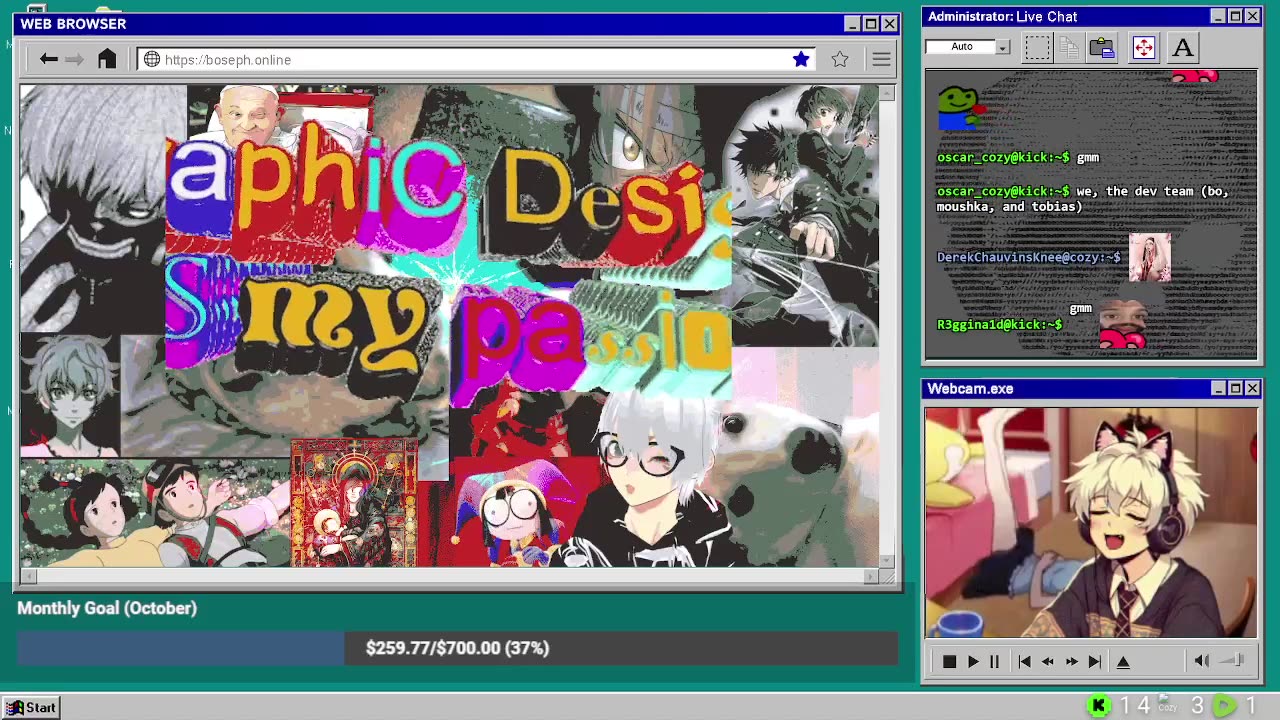
Task: Click the webcam video of cat-eared avatar
Action: (1091, 522)
